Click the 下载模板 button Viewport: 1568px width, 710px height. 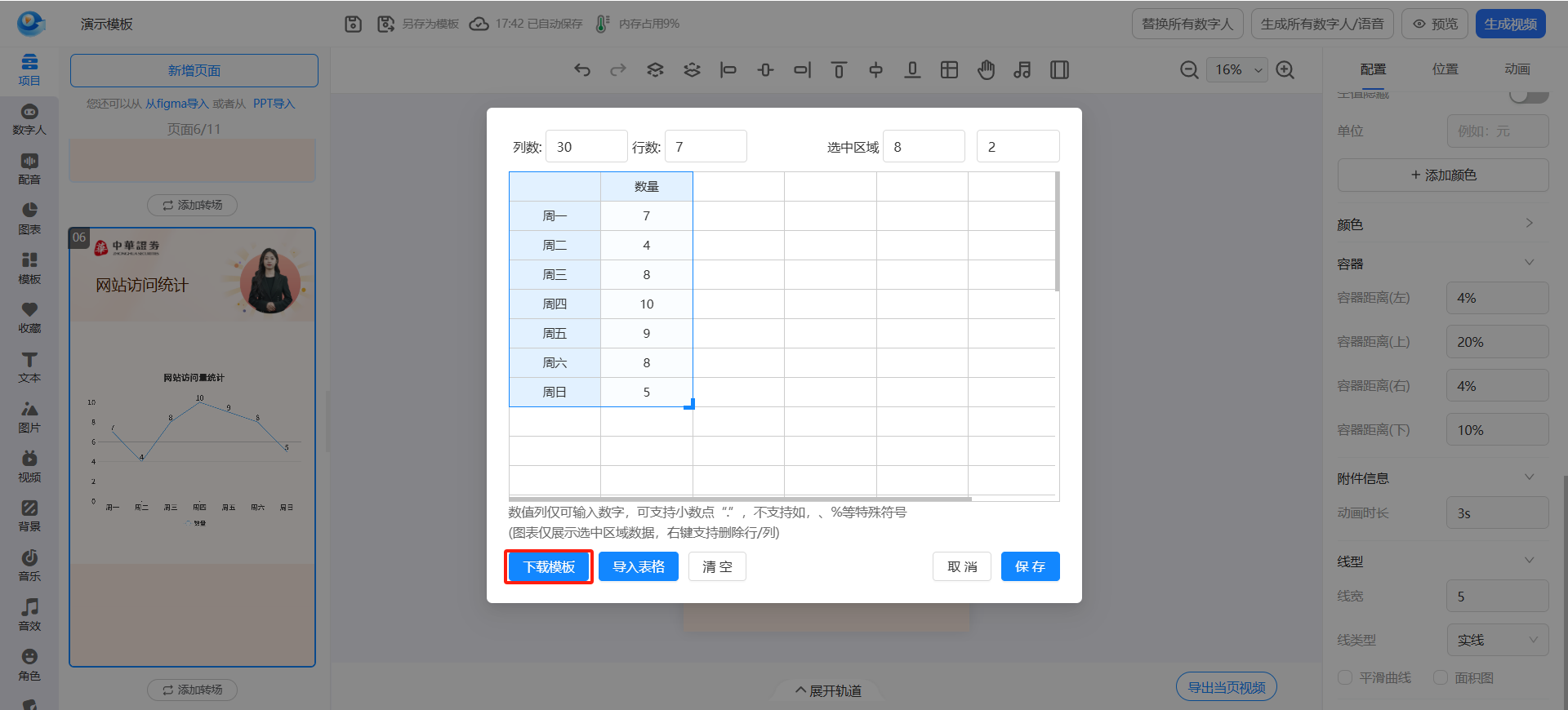click(549, 566)
